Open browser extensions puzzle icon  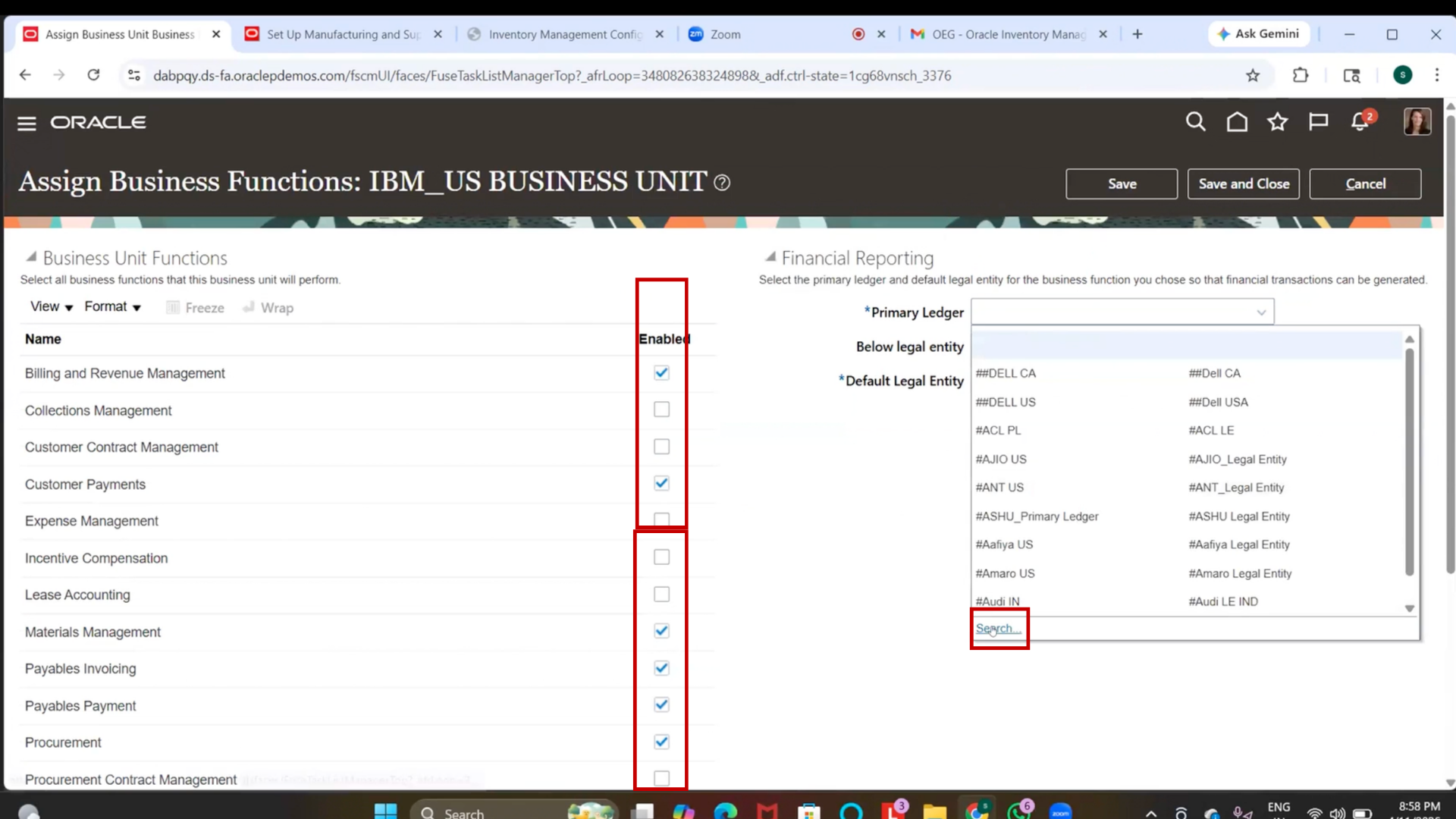pos(1301,75)
